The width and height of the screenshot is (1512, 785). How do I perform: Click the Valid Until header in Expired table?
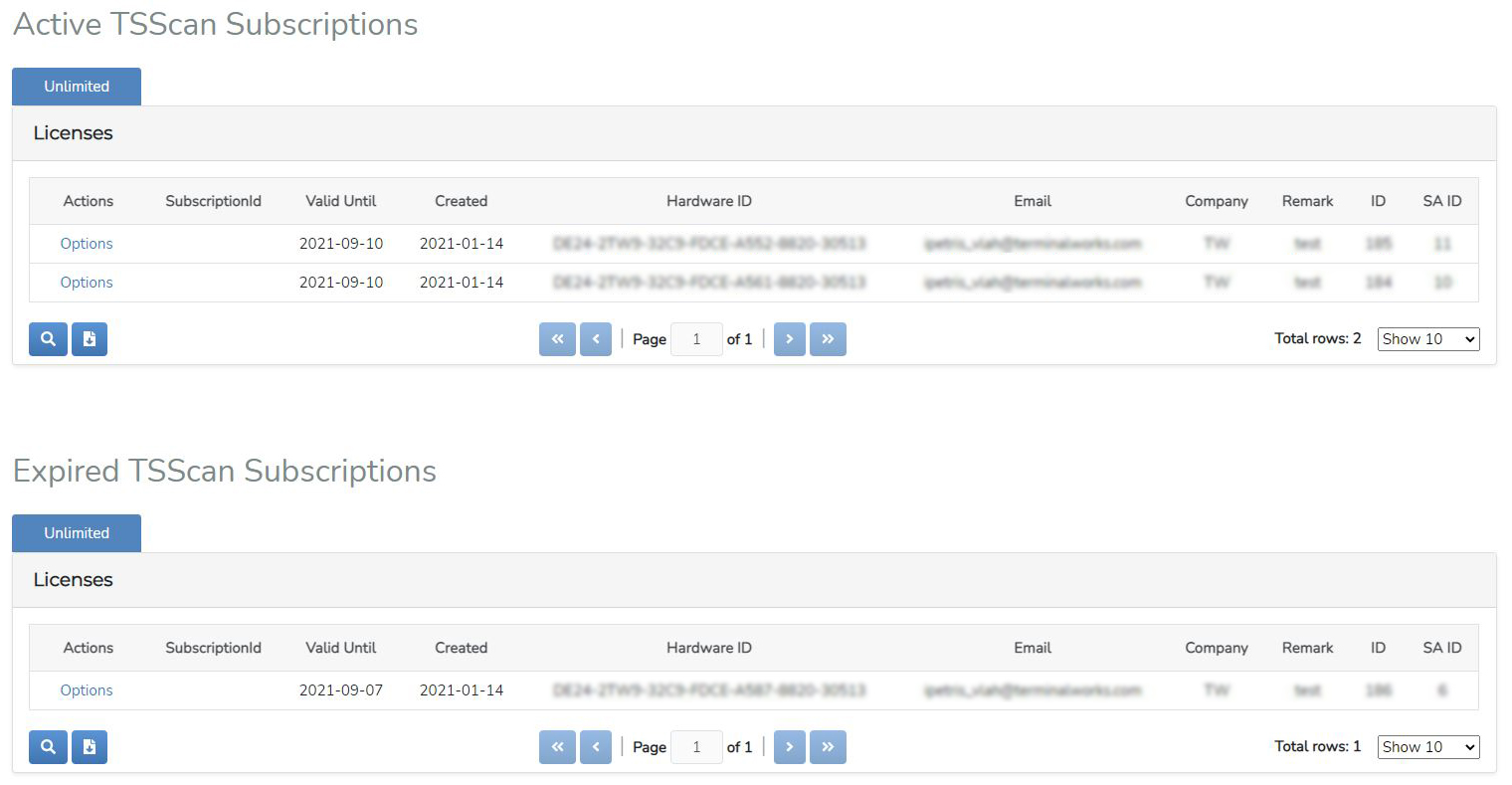pyautogui.click(x=341, y=648)
